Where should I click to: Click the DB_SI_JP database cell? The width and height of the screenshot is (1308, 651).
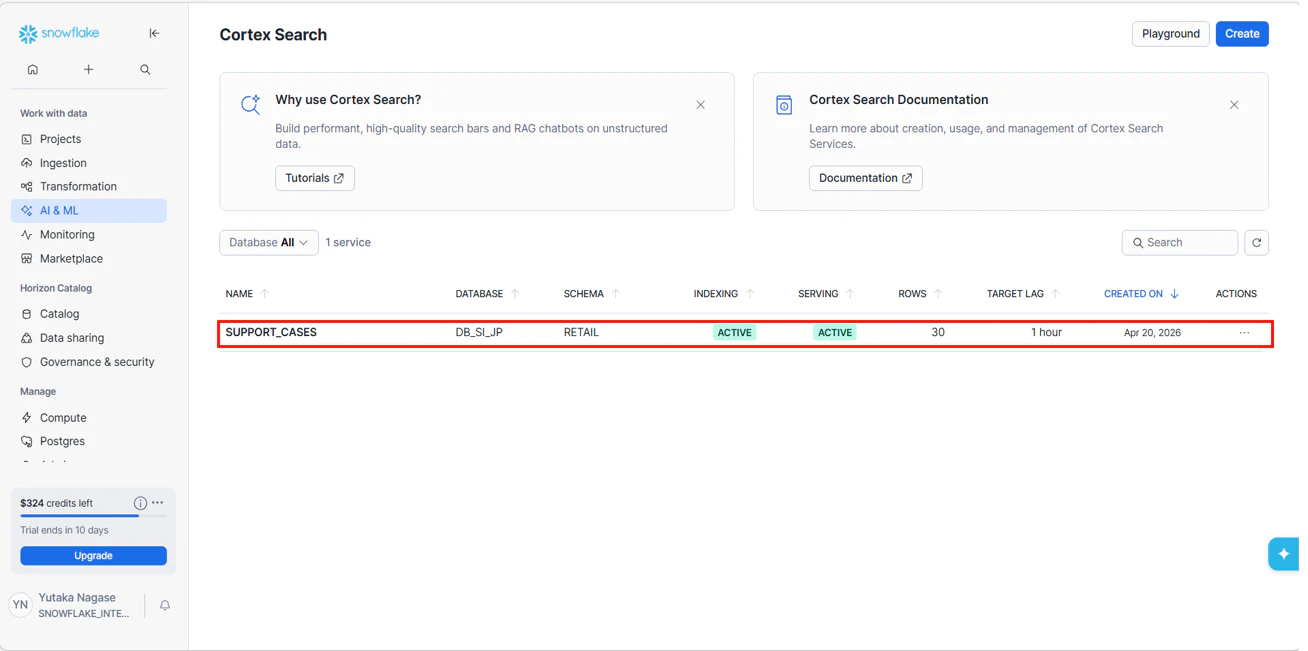pos(479,333)
